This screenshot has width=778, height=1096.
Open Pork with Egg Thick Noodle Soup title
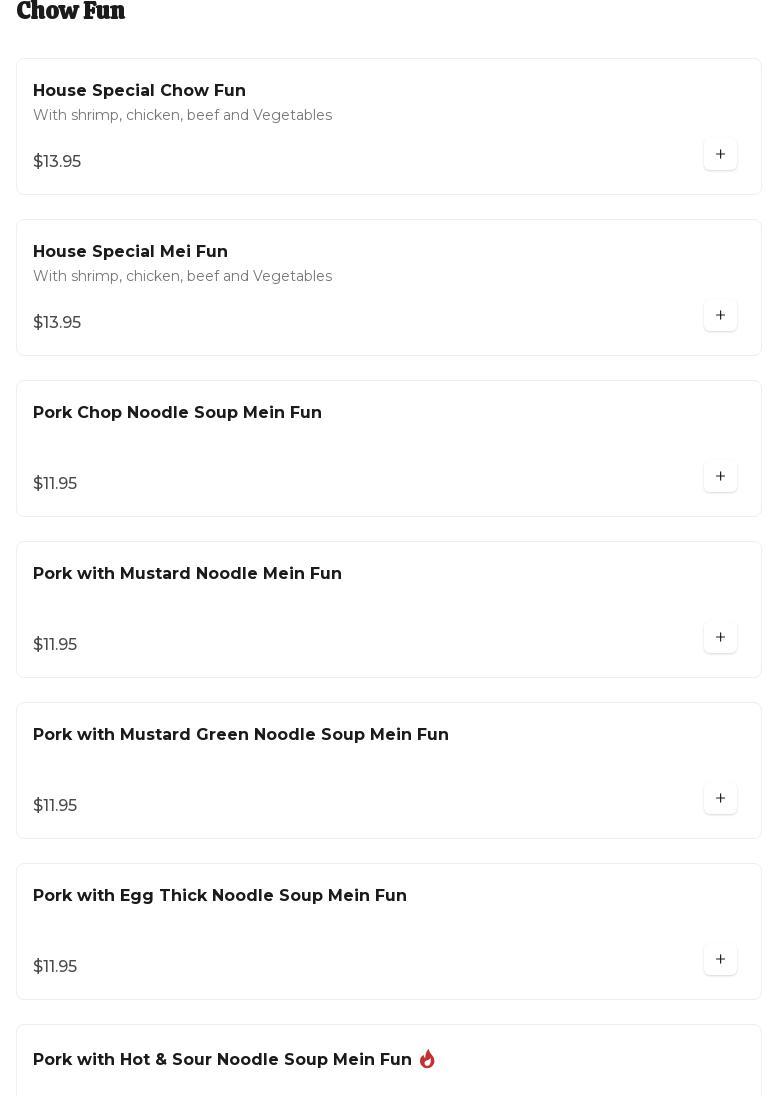pos(219,896)
